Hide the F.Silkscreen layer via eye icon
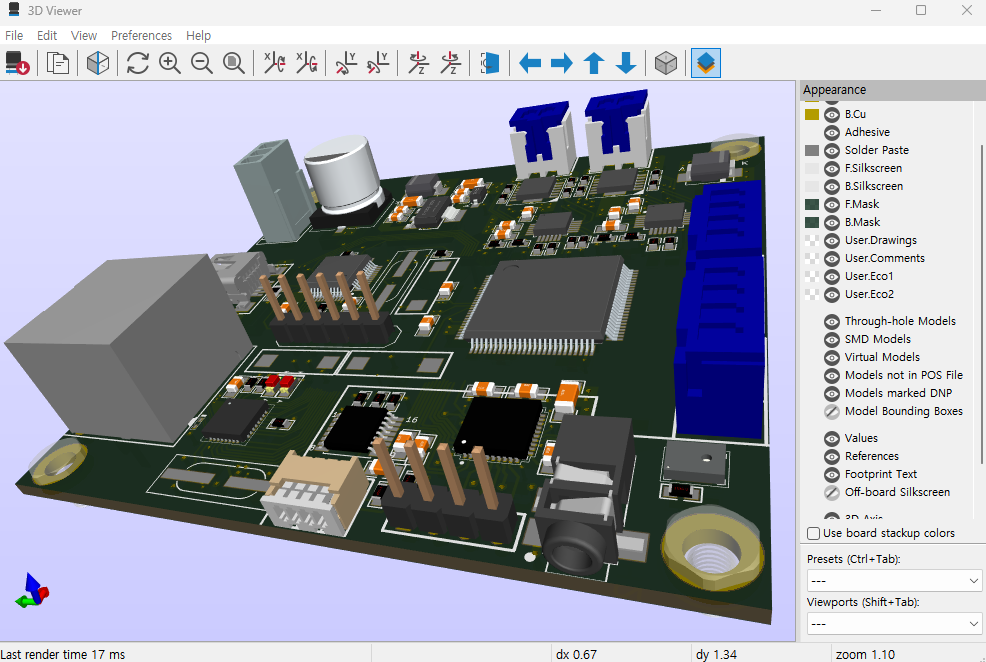 click(832, 168)
